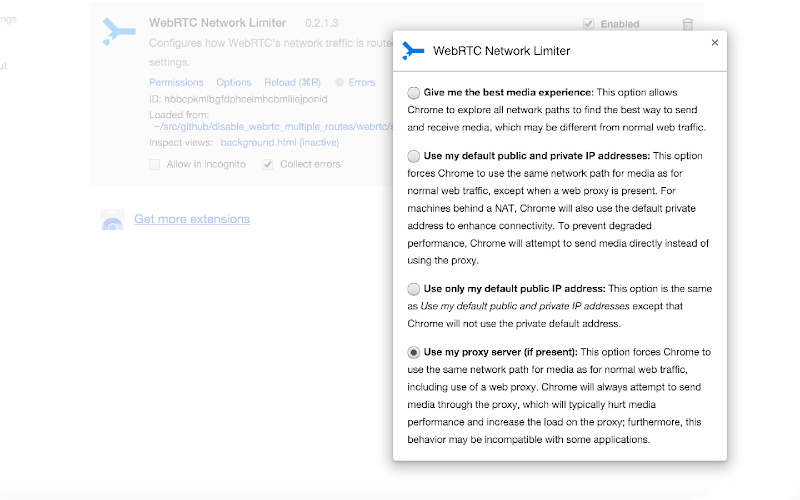Click extension ID text hbbcpkmlbgfdphcelmhcbmliiejponid
Image resolution: width=800 pixels, height=500 pixels.
(246, 99)
